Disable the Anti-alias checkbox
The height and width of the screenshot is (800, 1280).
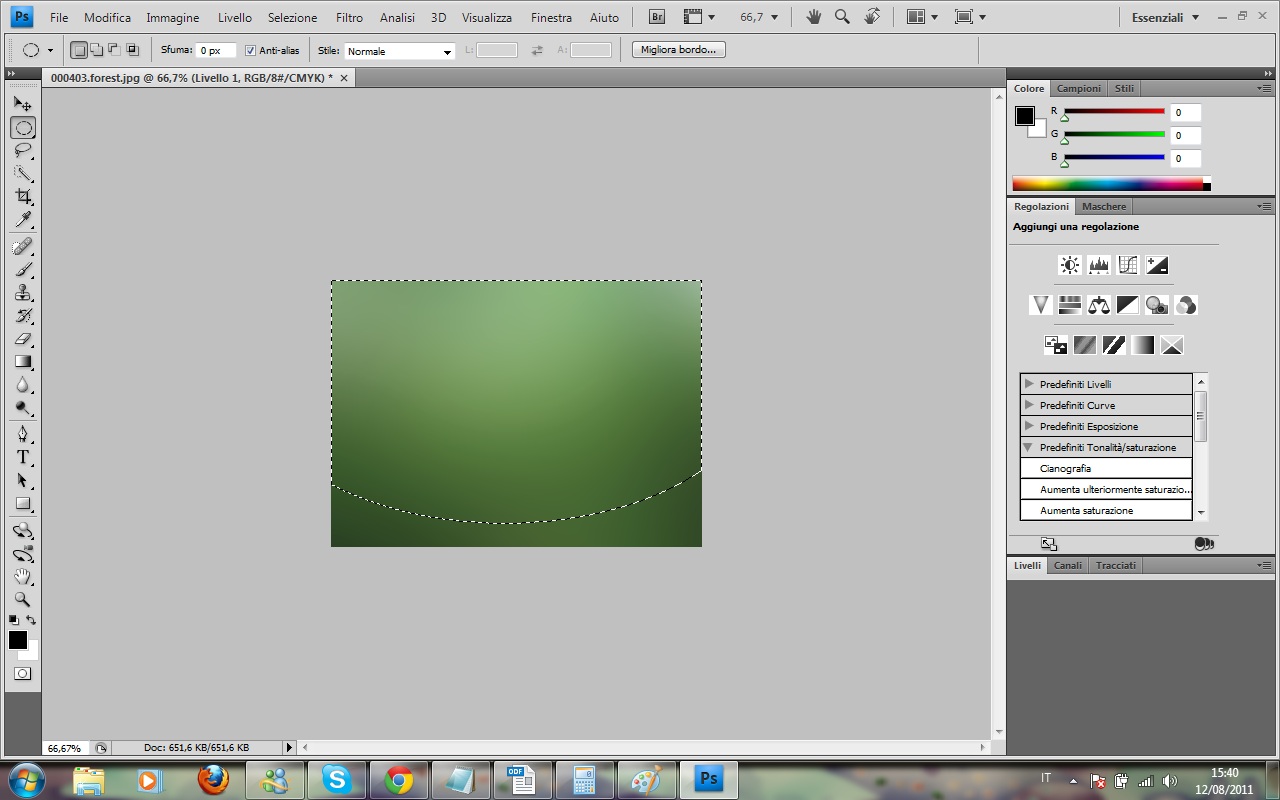[x=250, y=49]
